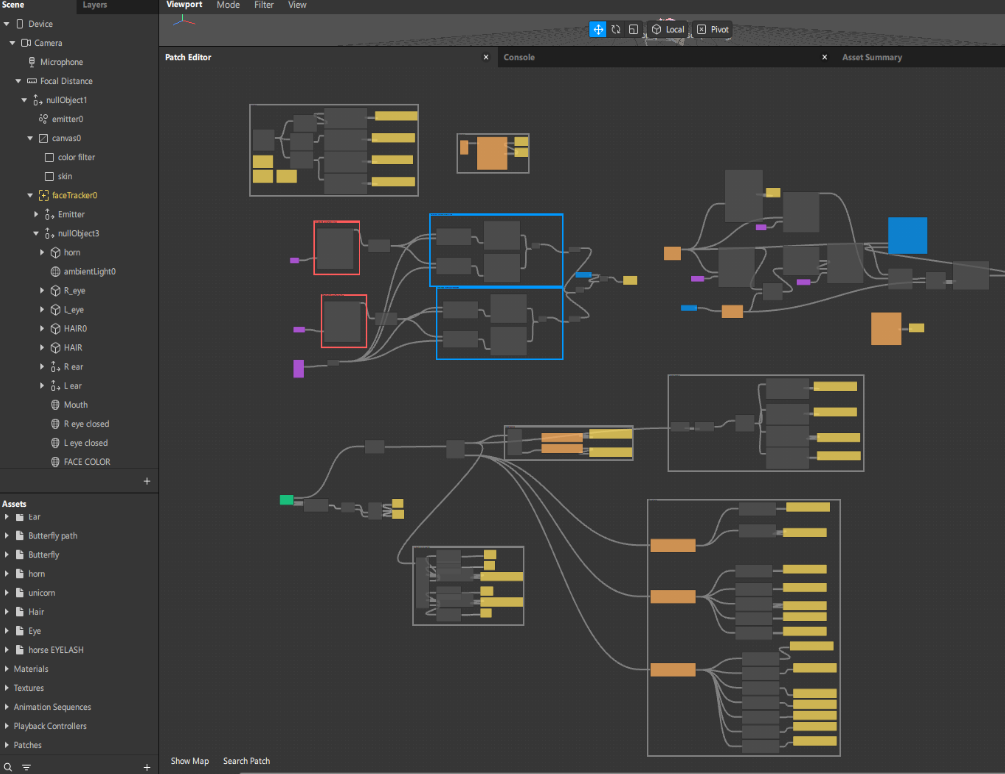Viewport: 1005px width, 774px height.
Task: Click the R ear null object icon
Action: (56, 367)
